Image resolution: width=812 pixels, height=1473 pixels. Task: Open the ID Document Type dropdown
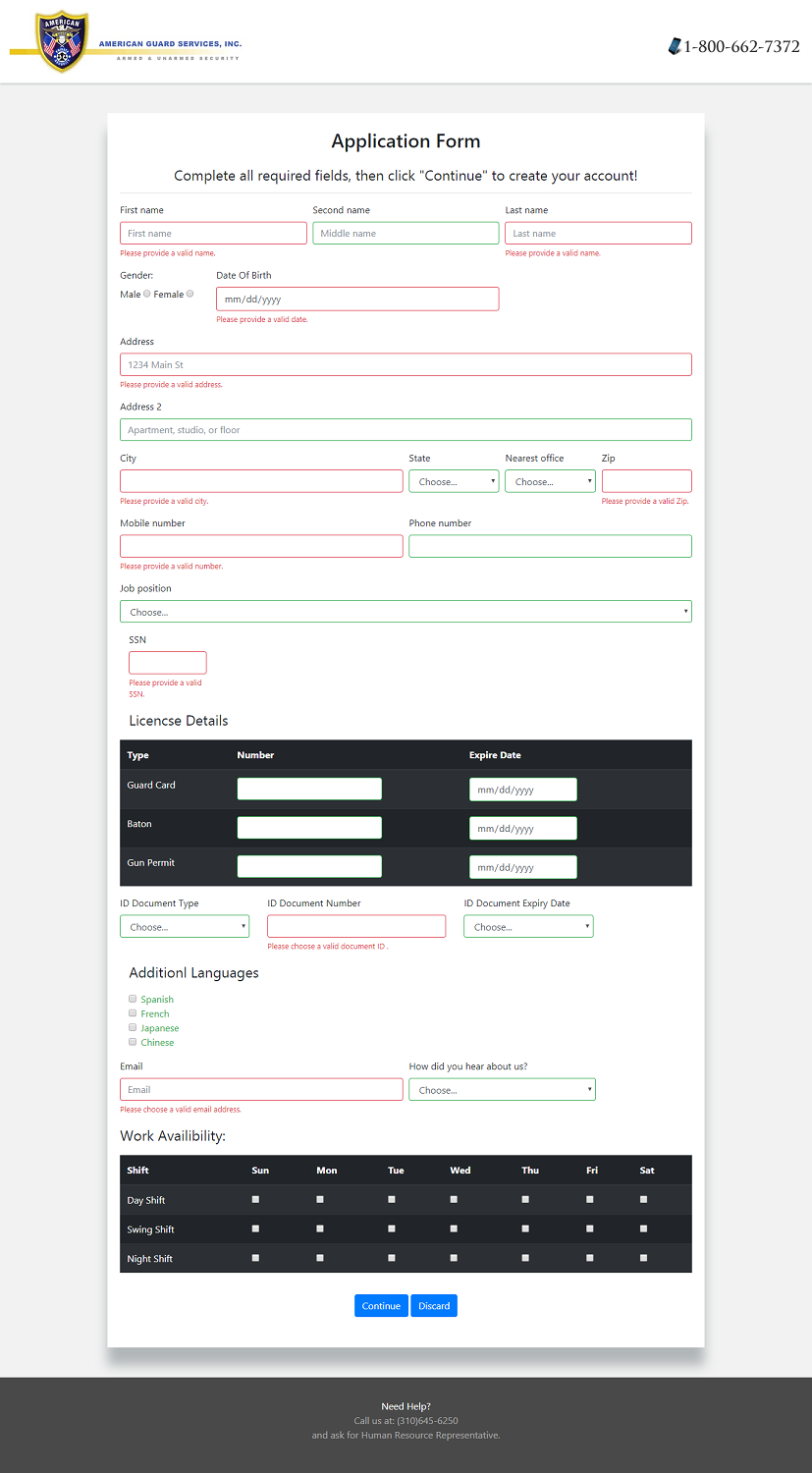(x=185, y=926)
